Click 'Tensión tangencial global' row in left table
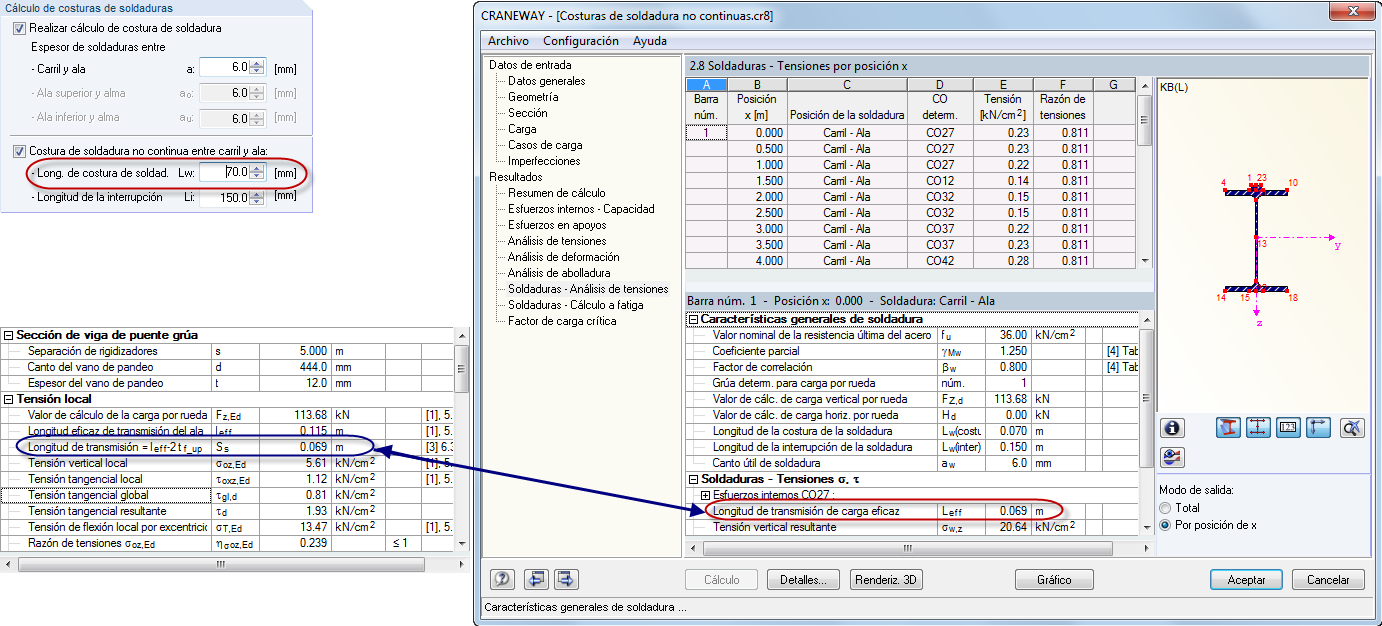 pyautogui.click(x=228, y=495)
